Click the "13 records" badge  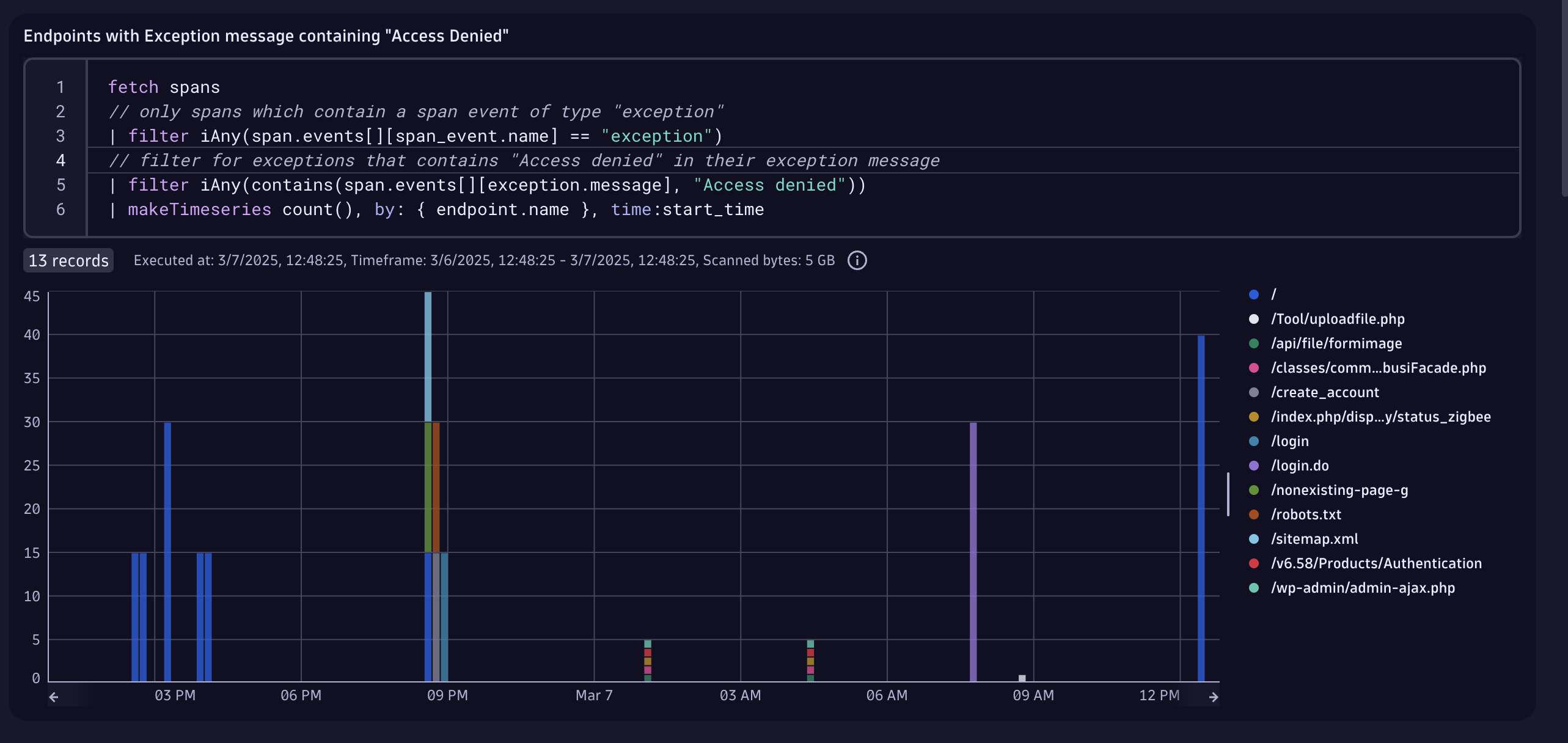tap(68, 260)
